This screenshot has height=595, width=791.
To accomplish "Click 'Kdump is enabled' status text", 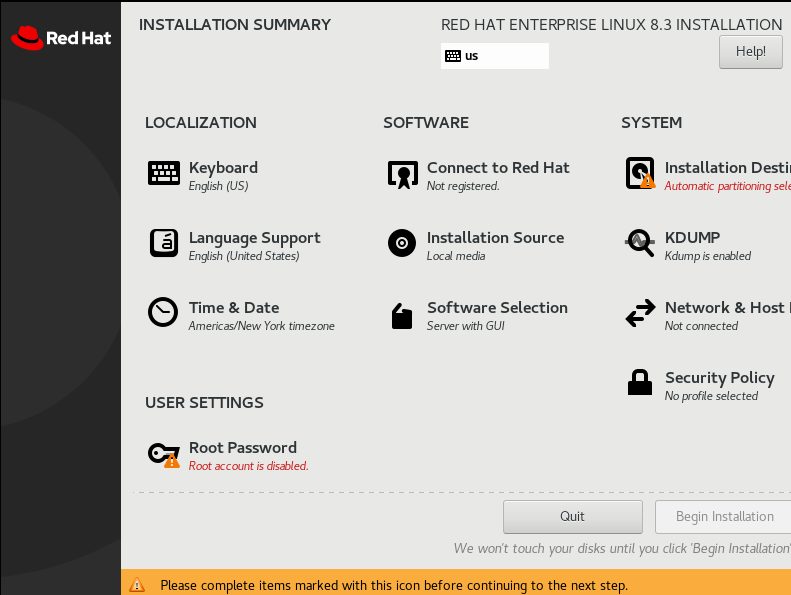I will point(707,256).
